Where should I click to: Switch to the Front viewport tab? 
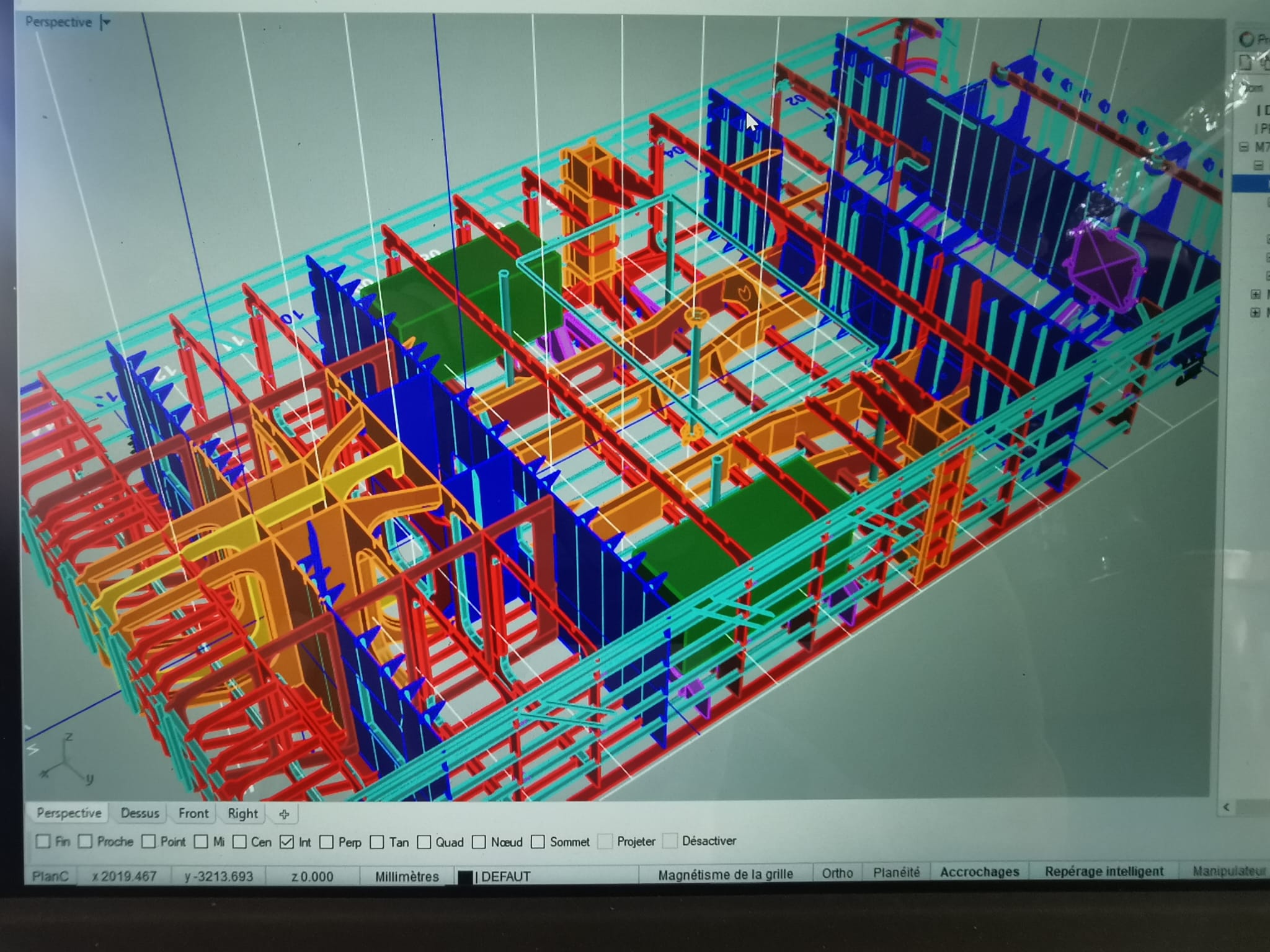click(193, 813)
